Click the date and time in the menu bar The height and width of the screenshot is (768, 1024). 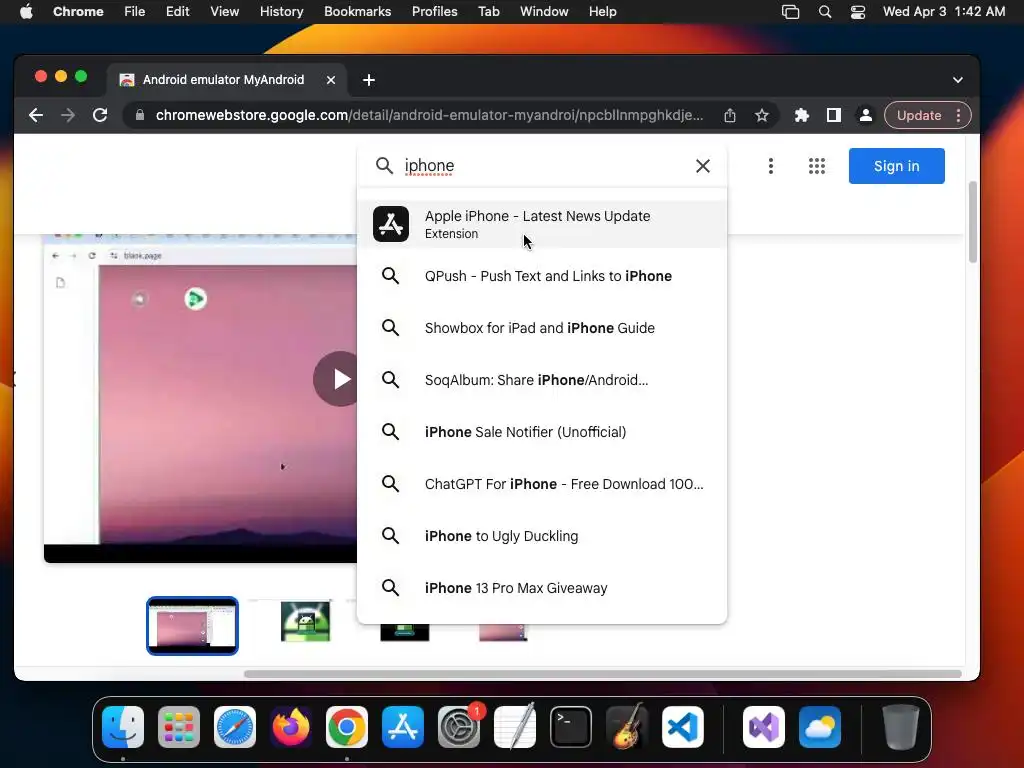[944, 11]
